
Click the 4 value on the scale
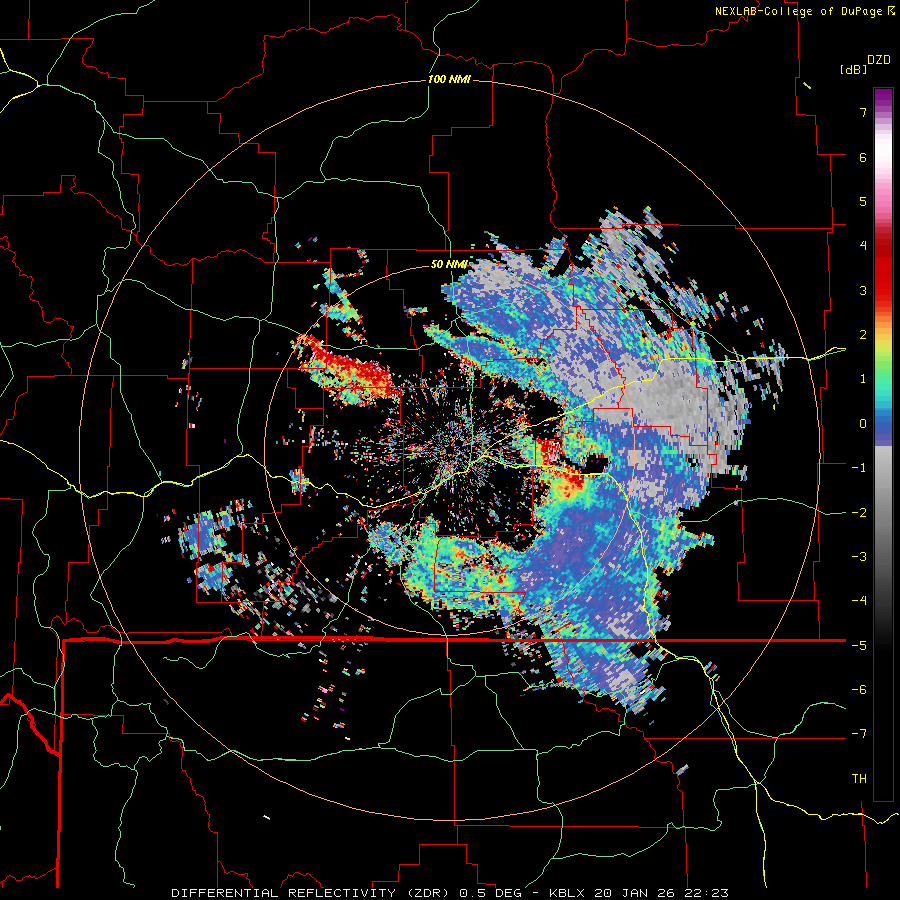[863, 246]
